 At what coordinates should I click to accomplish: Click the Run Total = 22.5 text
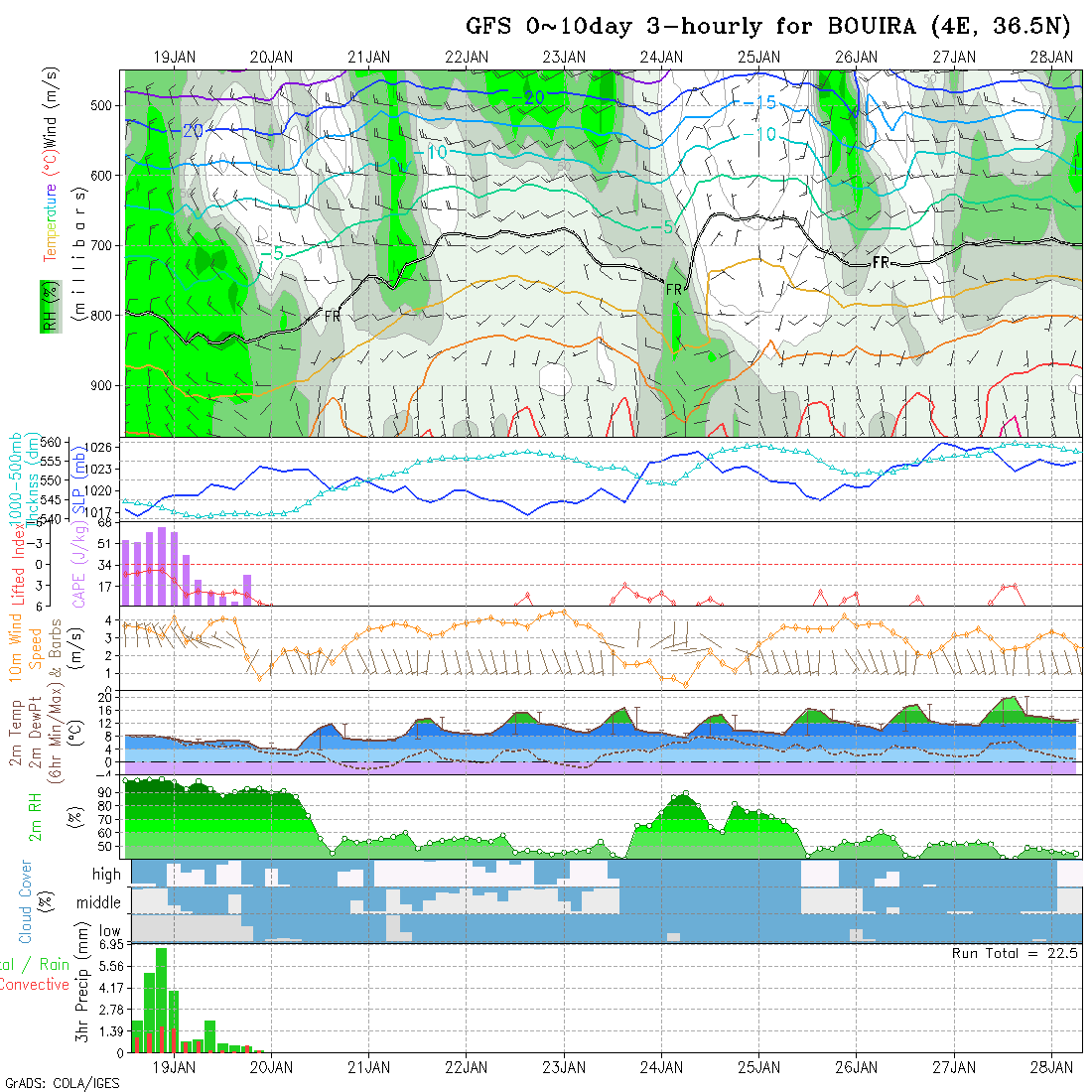click(x=1015, y=953)
